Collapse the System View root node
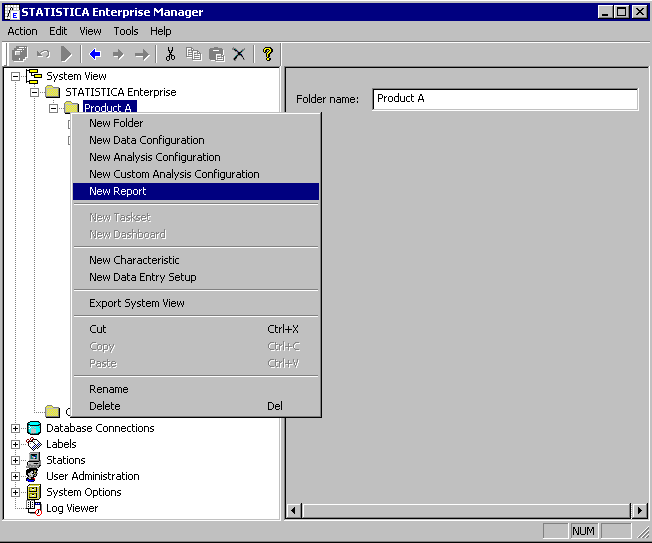This screenshot has width=652, height=543. click(15, 76)
